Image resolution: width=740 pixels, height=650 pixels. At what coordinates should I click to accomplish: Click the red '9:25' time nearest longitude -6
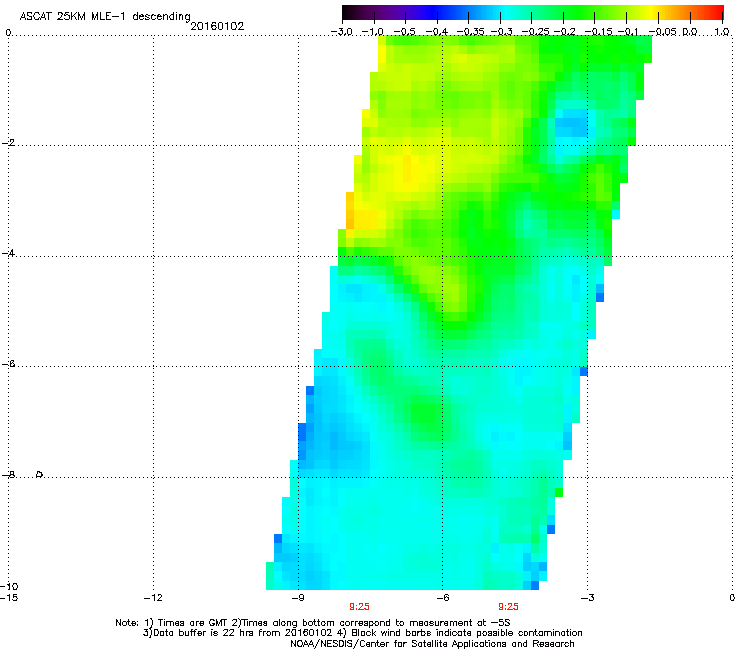coord(508,607)
